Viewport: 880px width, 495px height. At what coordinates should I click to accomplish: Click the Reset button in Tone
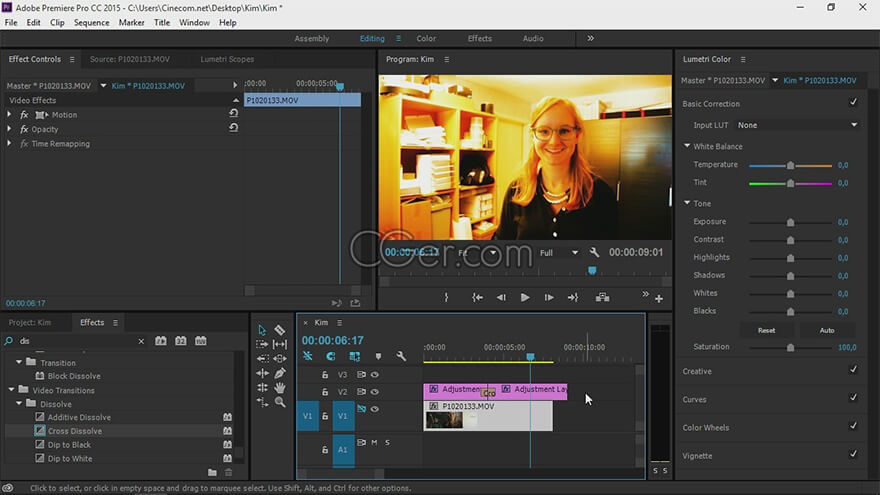coord(766,331)
